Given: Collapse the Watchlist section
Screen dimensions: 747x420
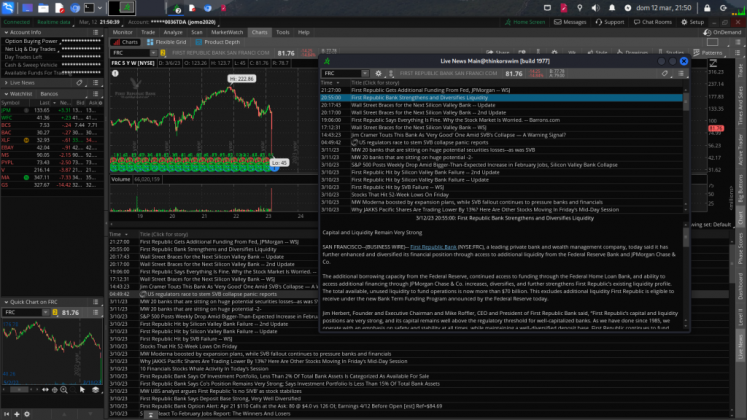Looking at the screenshot, I should 6,94.
